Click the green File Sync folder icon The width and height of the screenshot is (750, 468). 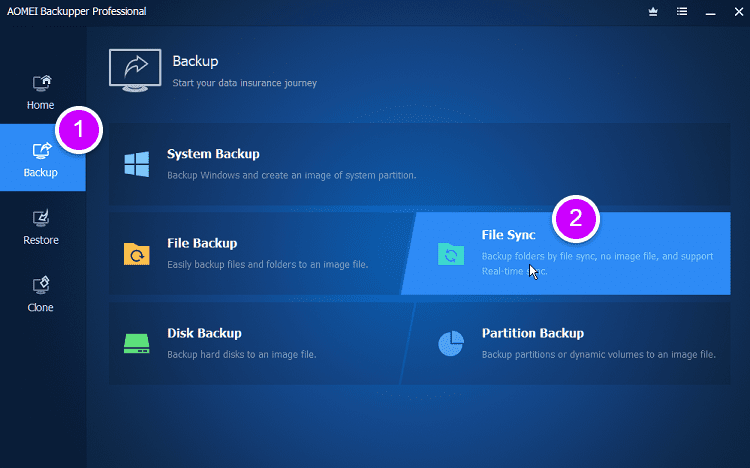click(451, 254)
